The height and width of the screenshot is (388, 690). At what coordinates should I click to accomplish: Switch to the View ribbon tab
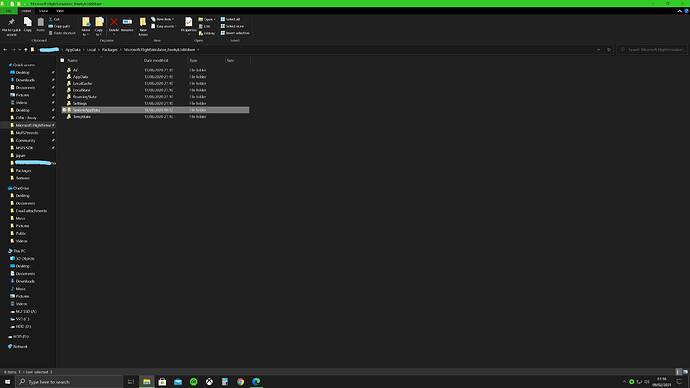coord(60,11)
